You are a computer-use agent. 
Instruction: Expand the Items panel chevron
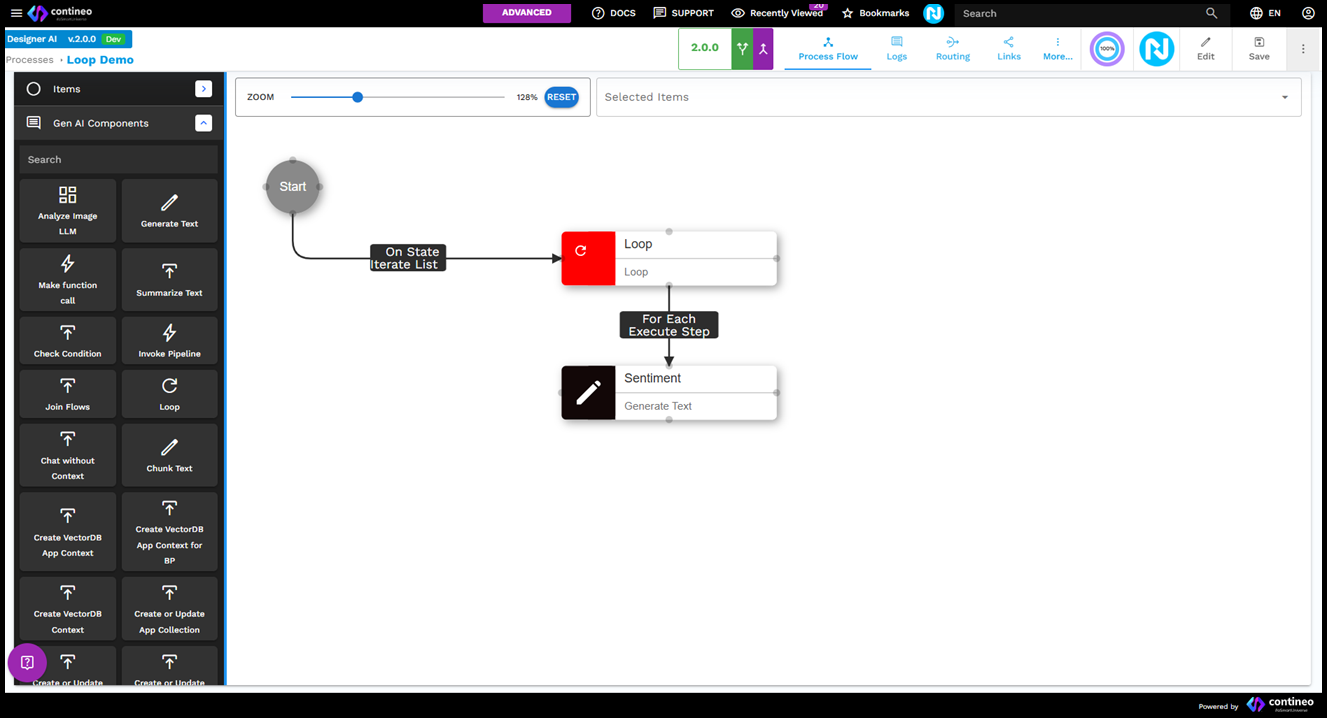pyautogui.click(x=204, y=89)
